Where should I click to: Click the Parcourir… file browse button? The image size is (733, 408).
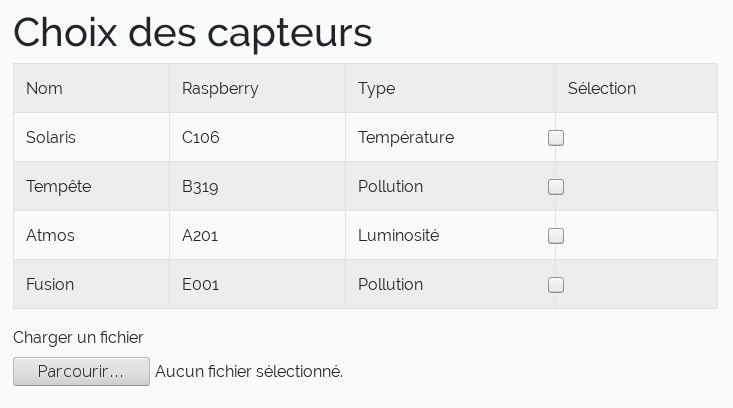point(81,372)
